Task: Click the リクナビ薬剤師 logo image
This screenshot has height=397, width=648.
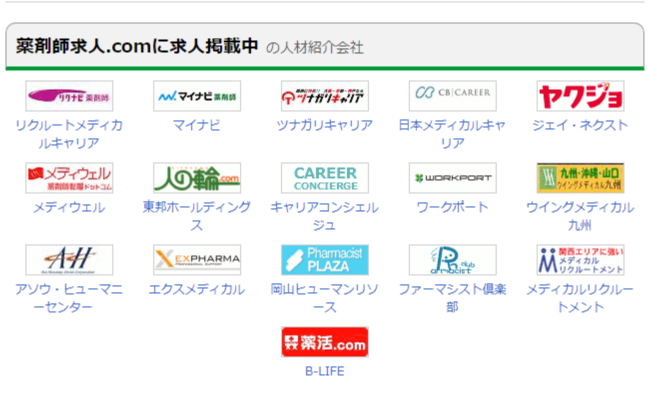Action: (69, 96)
